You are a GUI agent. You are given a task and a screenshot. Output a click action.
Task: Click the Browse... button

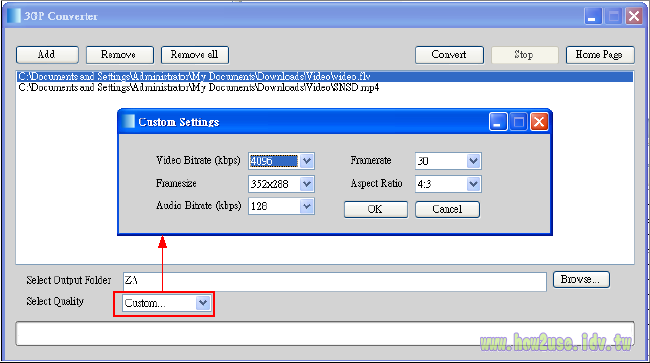click(x=581, y=280)
